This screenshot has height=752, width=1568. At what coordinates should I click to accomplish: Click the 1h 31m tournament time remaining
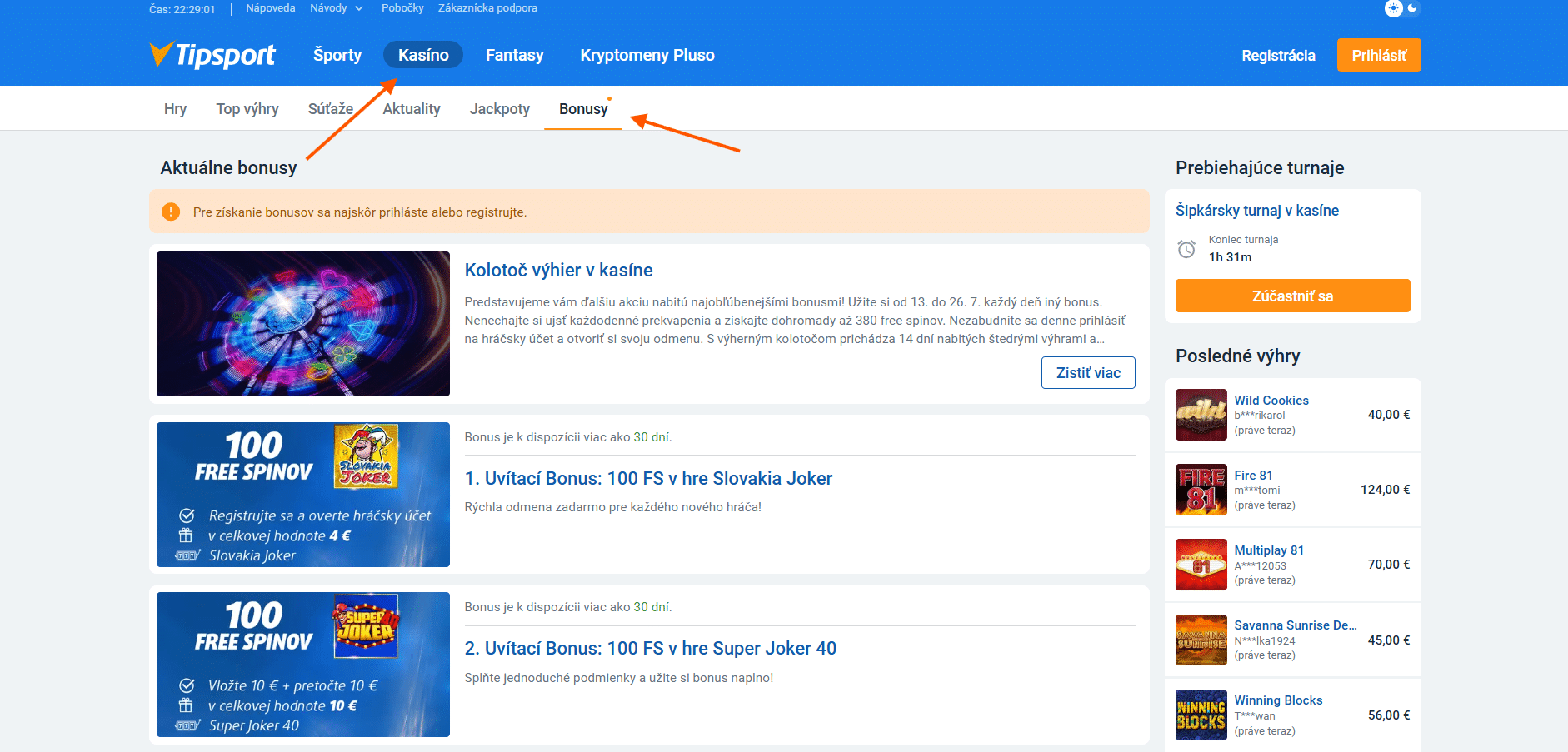[1230, 257]
